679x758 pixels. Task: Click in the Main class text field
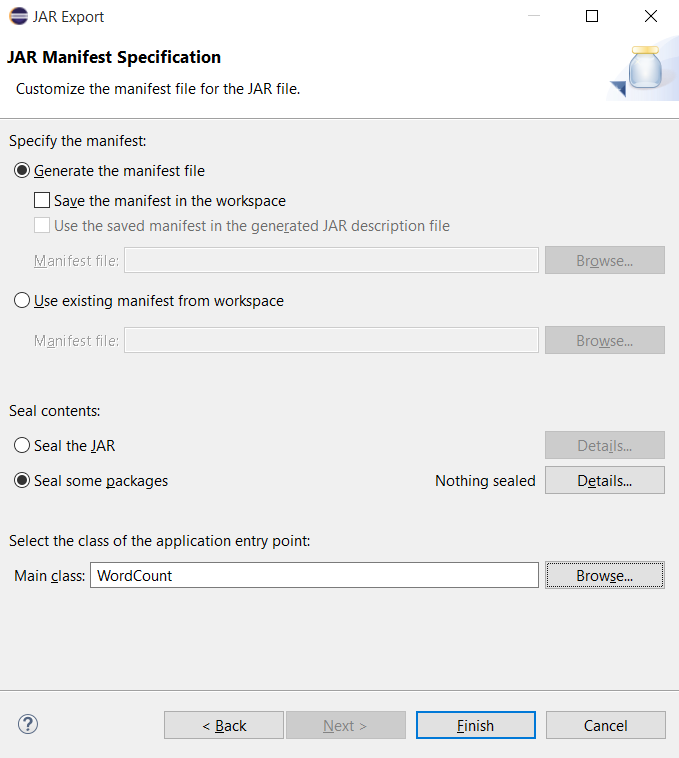(x=314, y=576)
